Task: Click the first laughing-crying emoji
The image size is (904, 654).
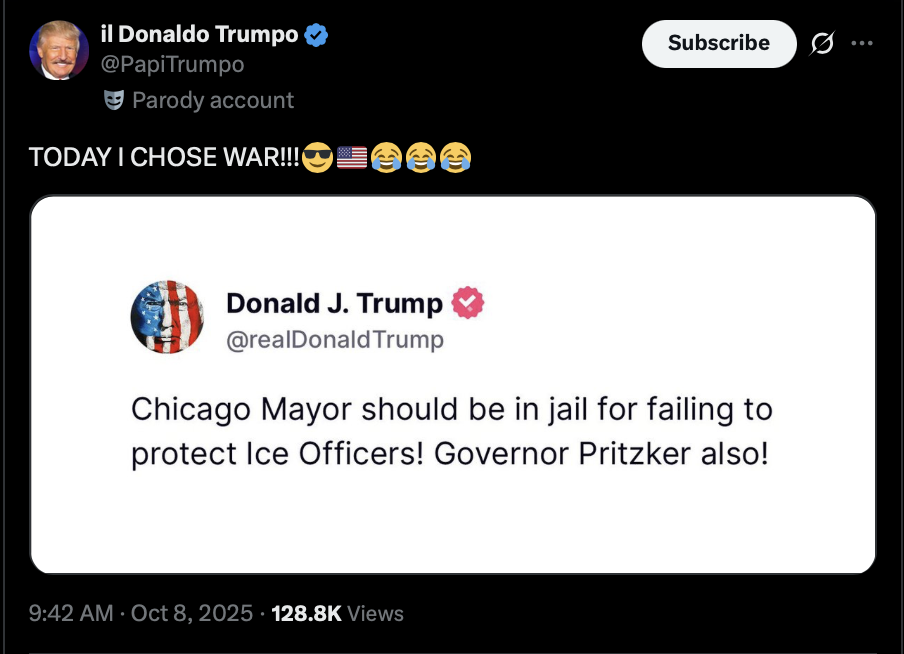Action: point(386,157)
